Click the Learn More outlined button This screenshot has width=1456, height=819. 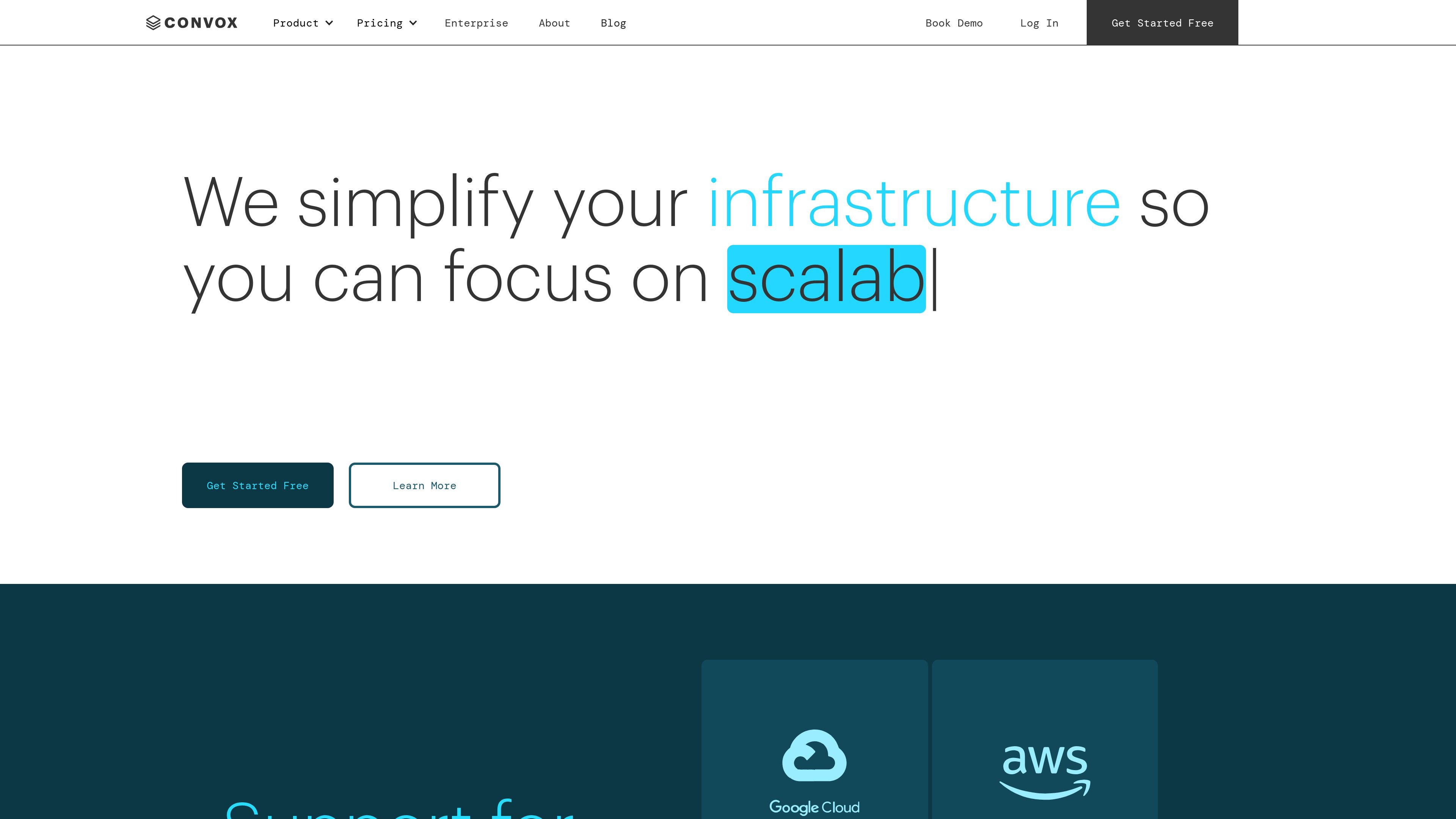pyautogui.click(x=425, y=485)
